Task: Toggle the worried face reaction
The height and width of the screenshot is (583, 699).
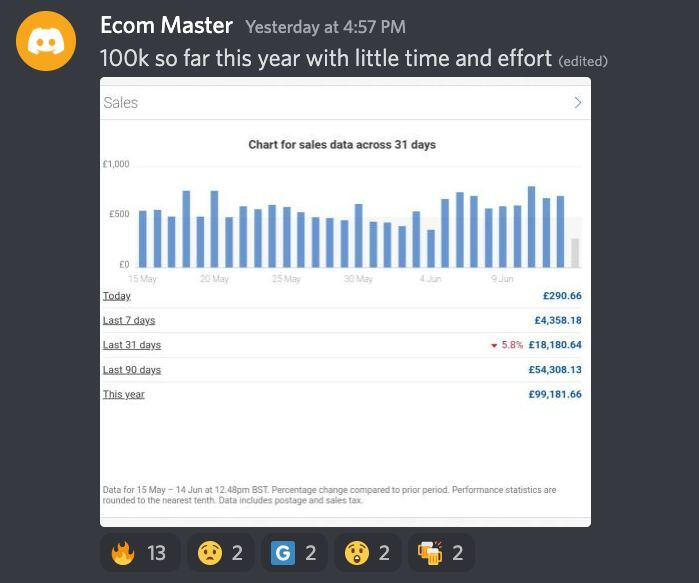Action: coord(221,552)
